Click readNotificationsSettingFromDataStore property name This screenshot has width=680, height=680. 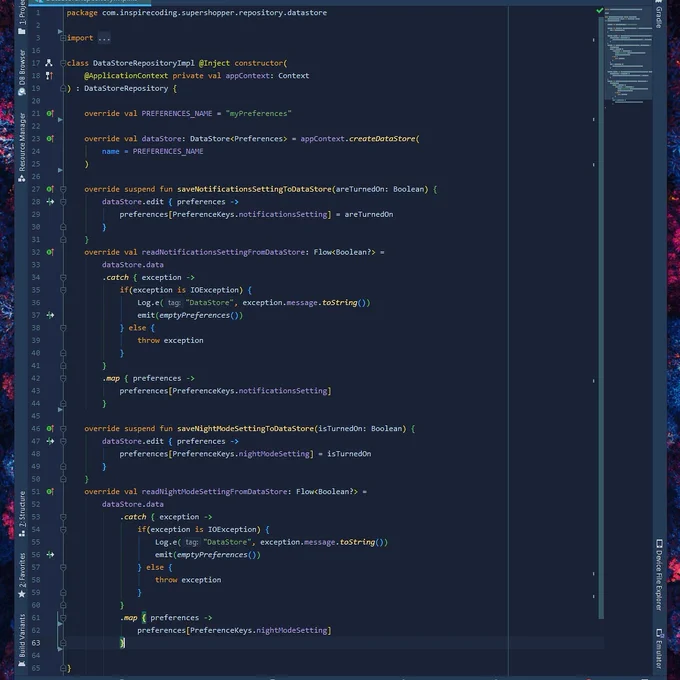pyautogui.click(x=223, y=252)
